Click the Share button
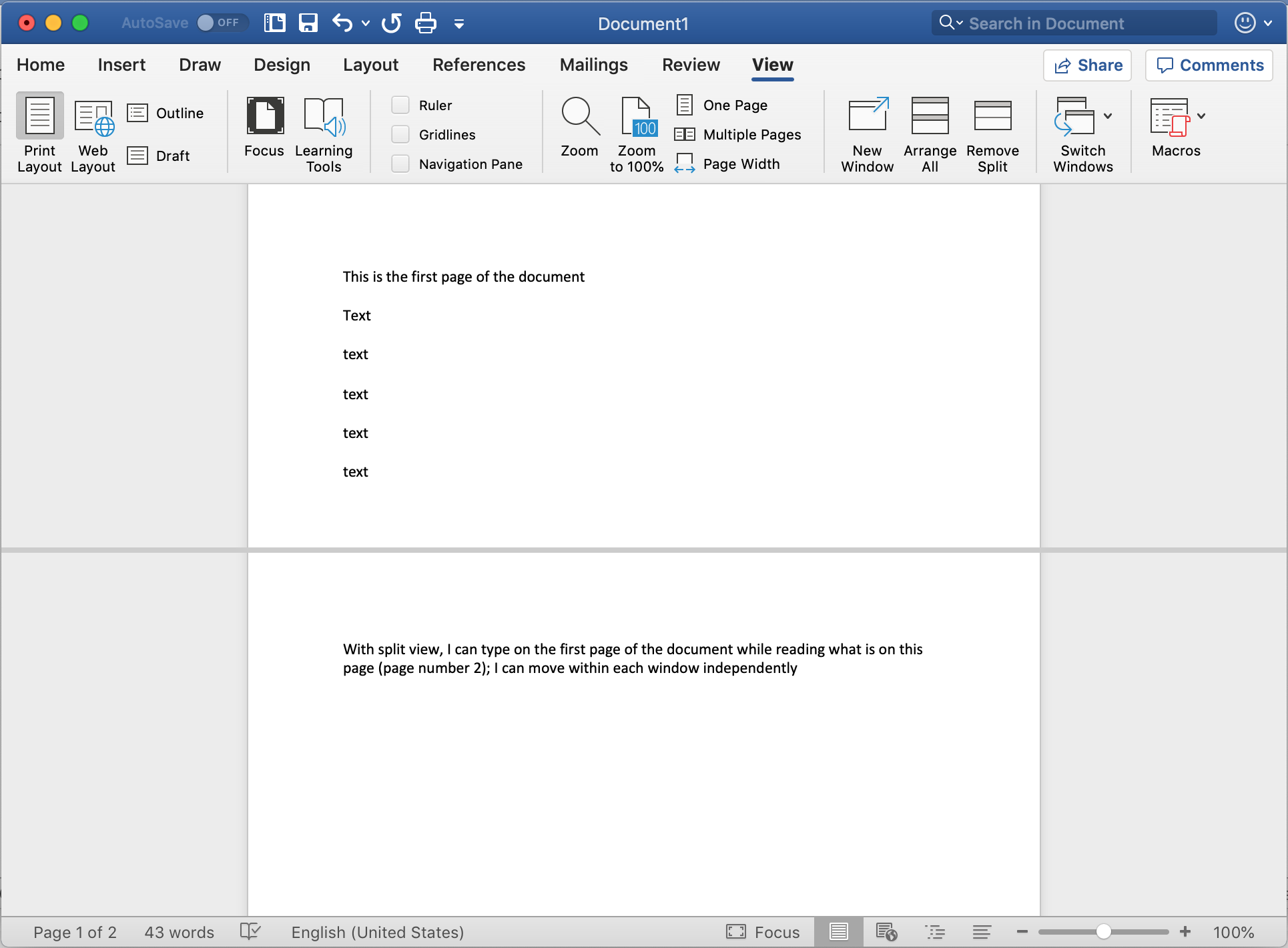 tap(1087, 65)
